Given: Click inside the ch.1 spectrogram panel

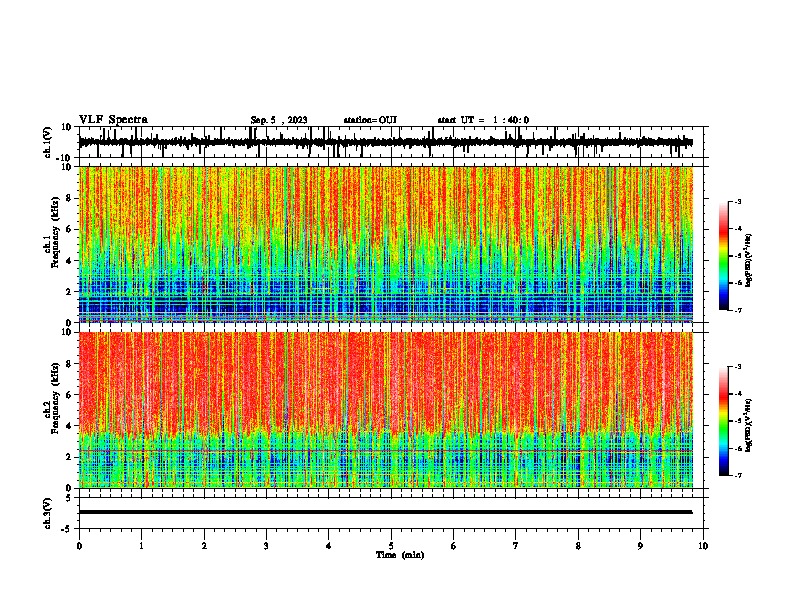Looking at the screenshot, I should (x=385, y=244).
